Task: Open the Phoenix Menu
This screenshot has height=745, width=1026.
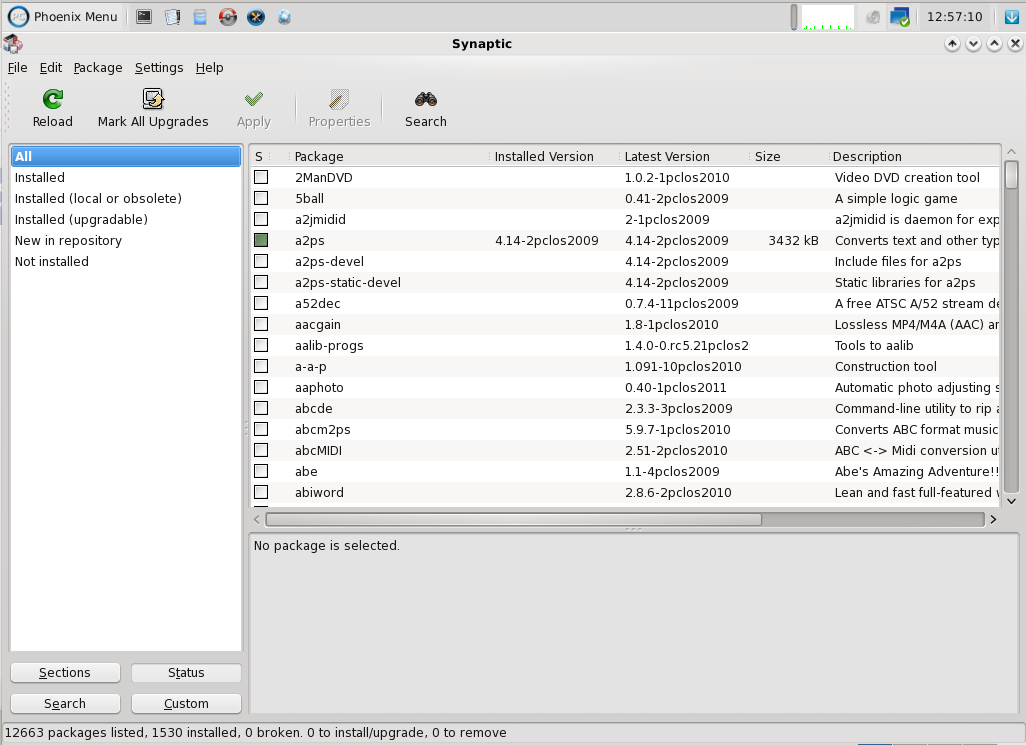Action: click(64, 16)
